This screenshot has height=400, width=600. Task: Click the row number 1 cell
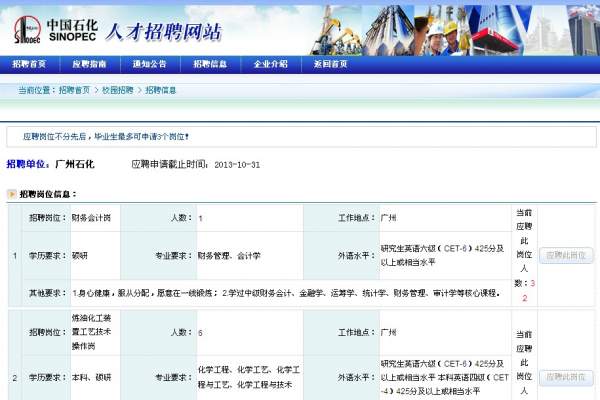pyautogui.click(x=15, y=256)
